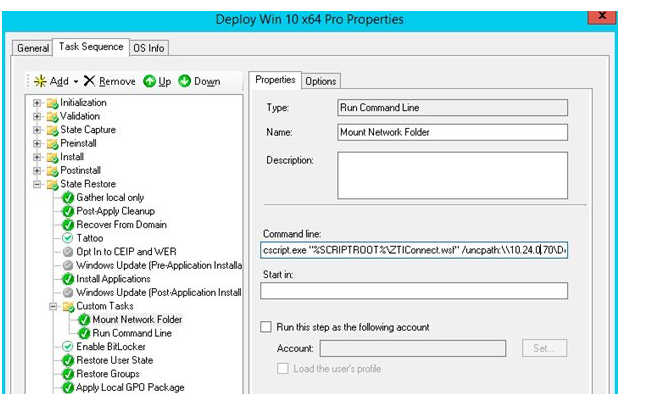671x406 pixels.
Task: Click the Initialization folder icon
Action: pyautogui.click(x=52, y=103)
